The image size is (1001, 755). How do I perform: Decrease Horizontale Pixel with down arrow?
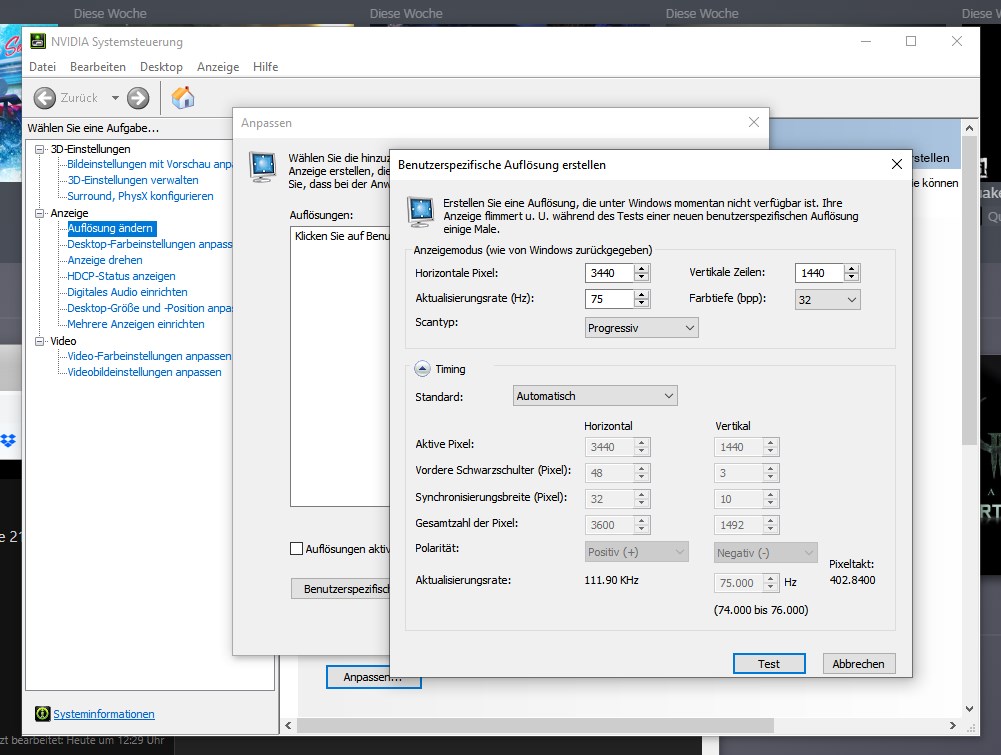pyautogui.click(x=642, y=278)
